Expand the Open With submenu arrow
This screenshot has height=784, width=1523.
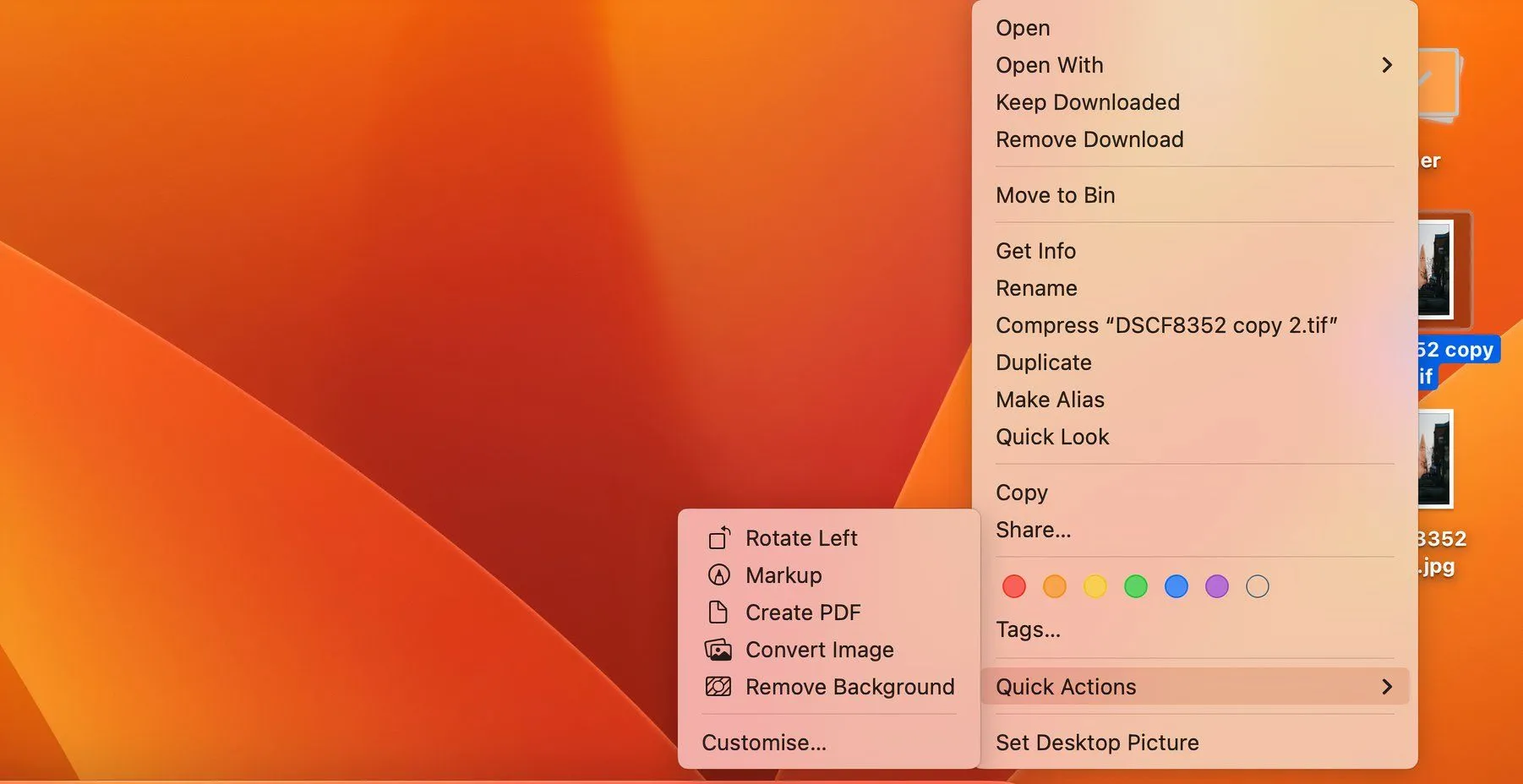tap(1386, 65)
